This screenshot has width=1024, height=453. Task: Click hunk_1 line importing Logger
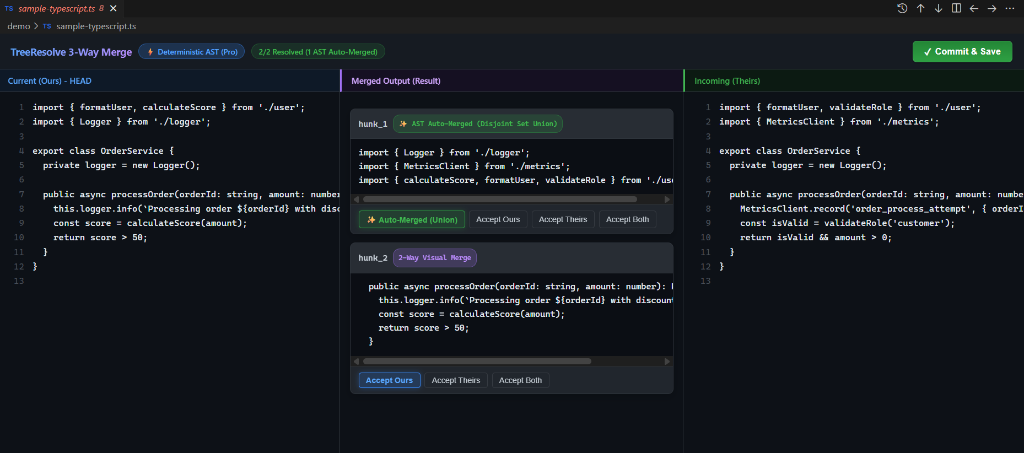click(444, 152)
